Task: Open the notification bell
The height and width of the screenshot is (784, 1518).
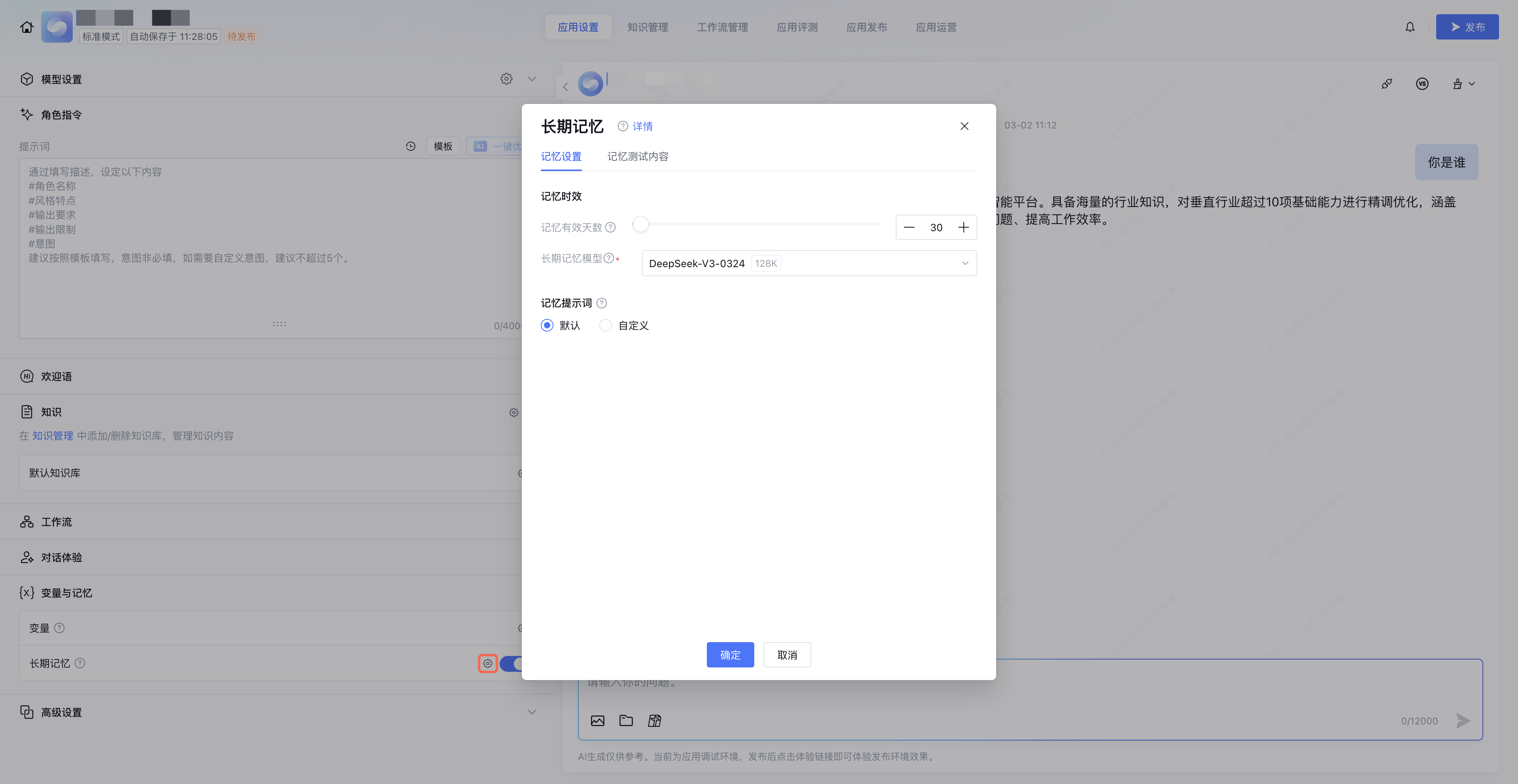Action: [x=1410, y=27]
